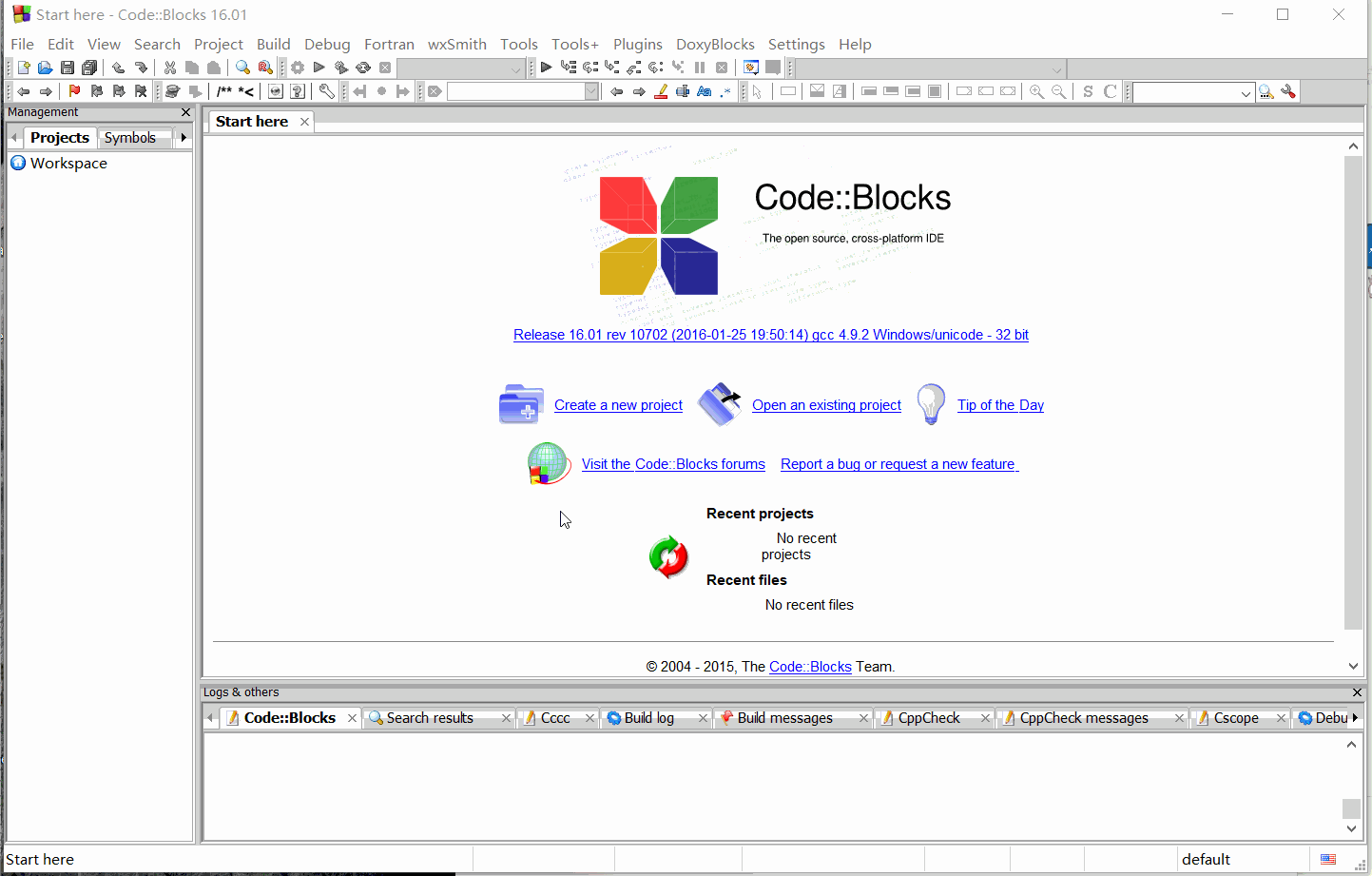Click the debugger pause icon
Viewport: 1372px width, 876px height.
(x=700, y=68)
